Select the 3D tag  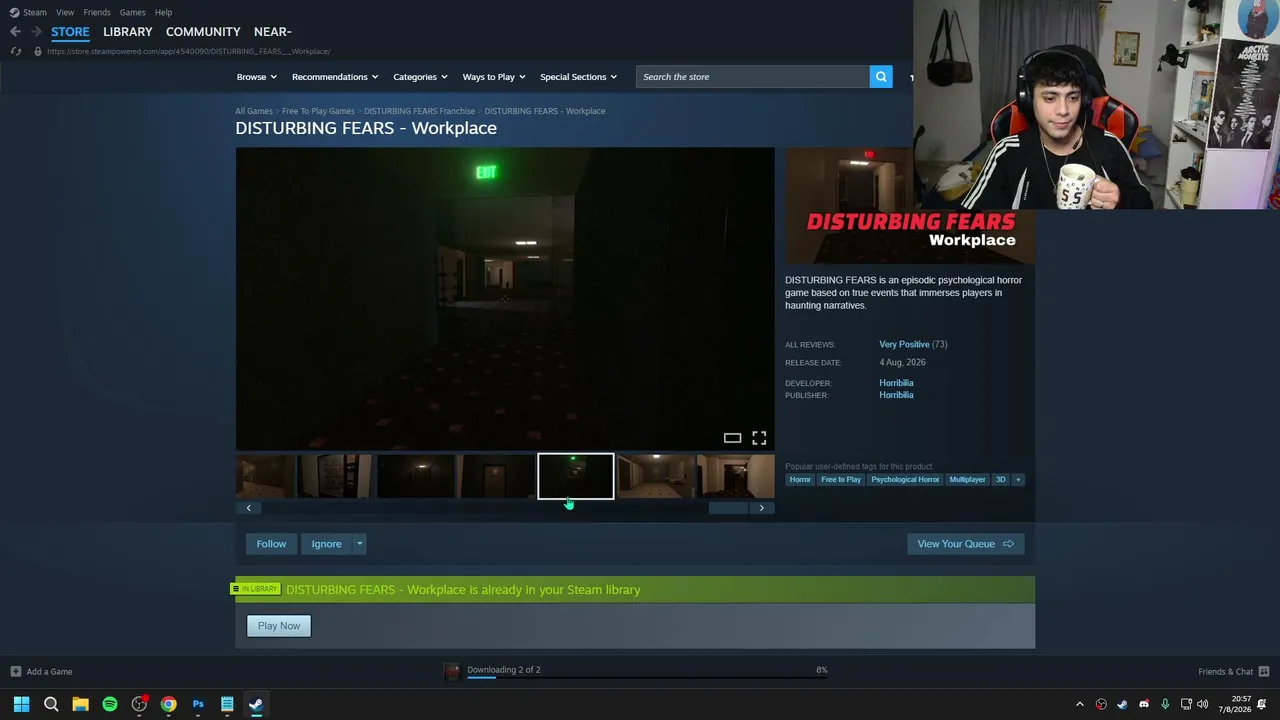coord(1000,480)
